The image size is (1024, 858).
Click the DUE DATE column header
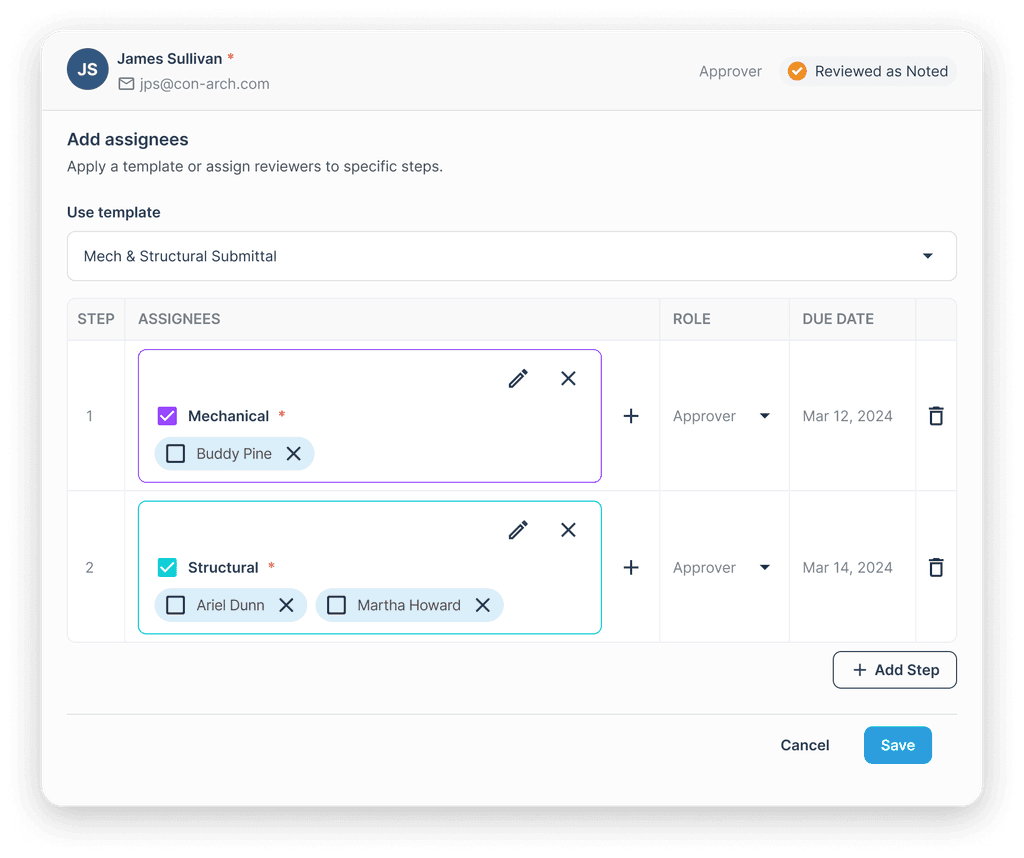[x=839, y=318]
